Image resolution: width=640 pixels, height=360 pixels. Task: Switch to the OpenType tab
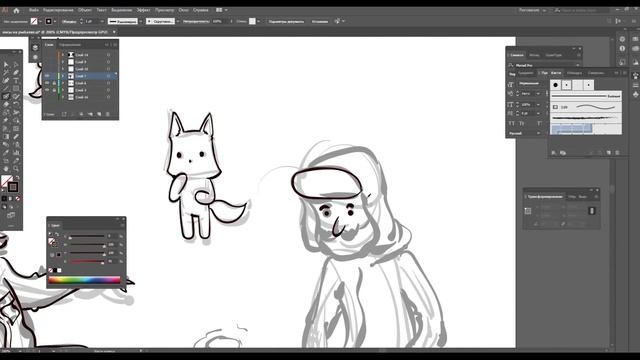(553, 55)
